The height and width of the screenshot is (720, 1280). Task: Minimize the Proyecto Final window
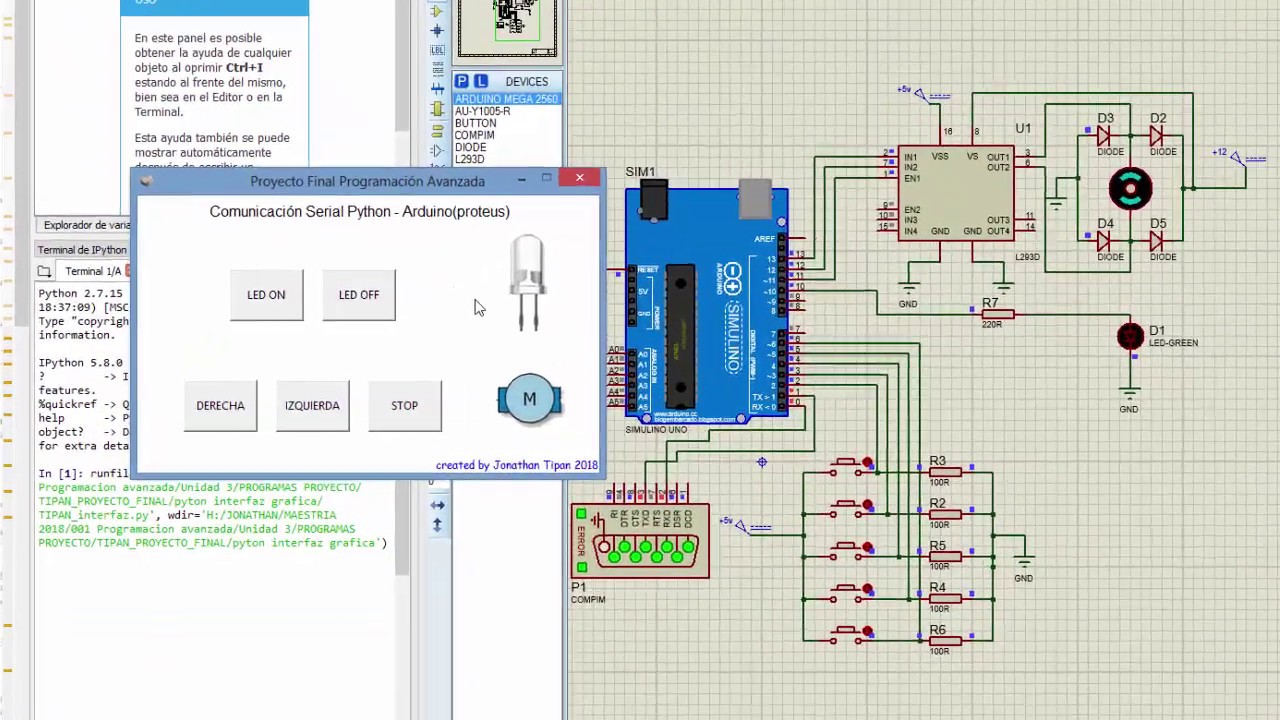[521, 179]
